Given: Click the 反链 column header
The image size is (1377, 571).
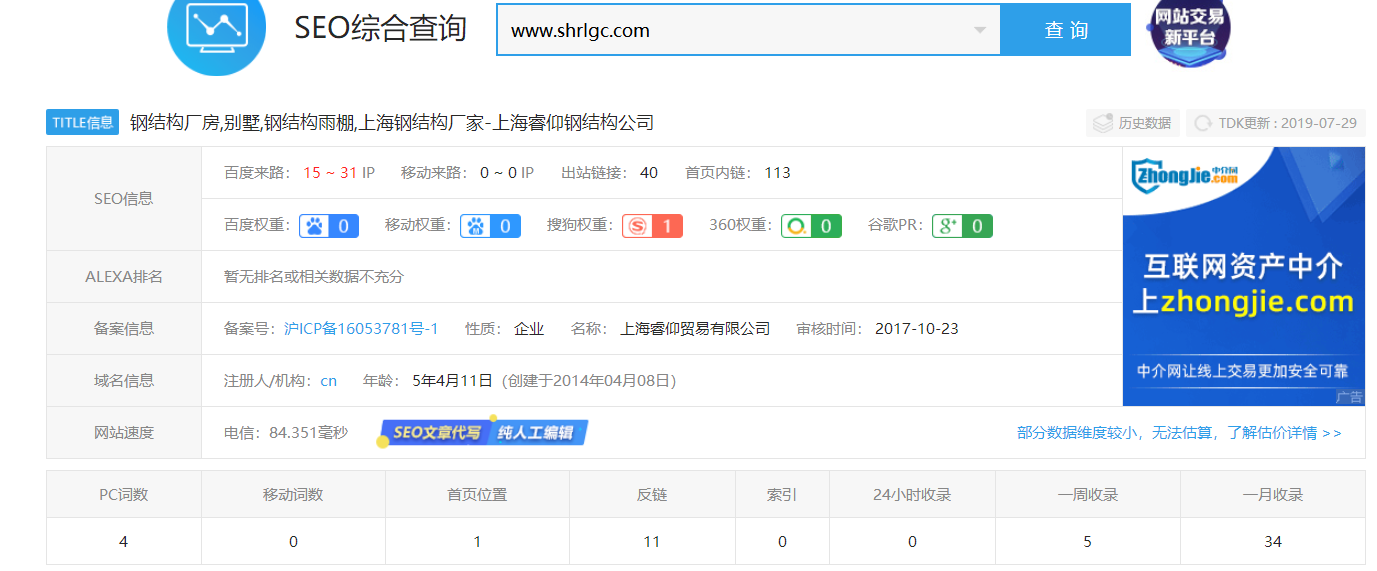Looking at the screenshot, I should pyautogui.click(x=652, y=494).
